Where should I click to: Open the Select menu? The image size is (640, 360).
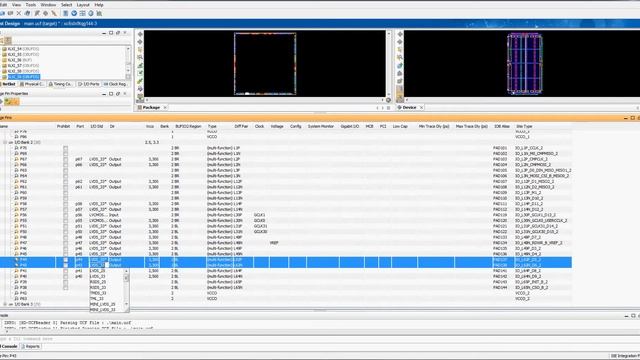67,5
